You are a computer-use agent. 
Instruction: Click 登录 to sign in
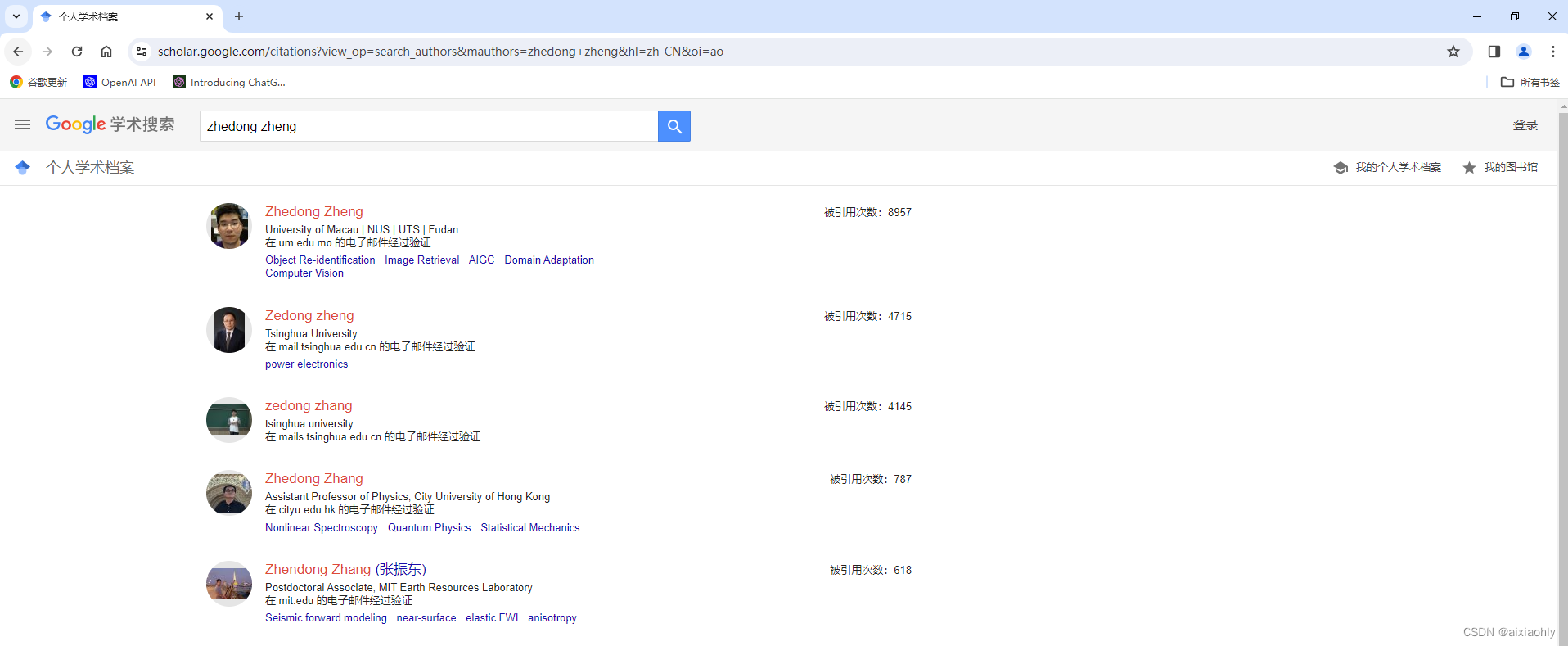1525,125
